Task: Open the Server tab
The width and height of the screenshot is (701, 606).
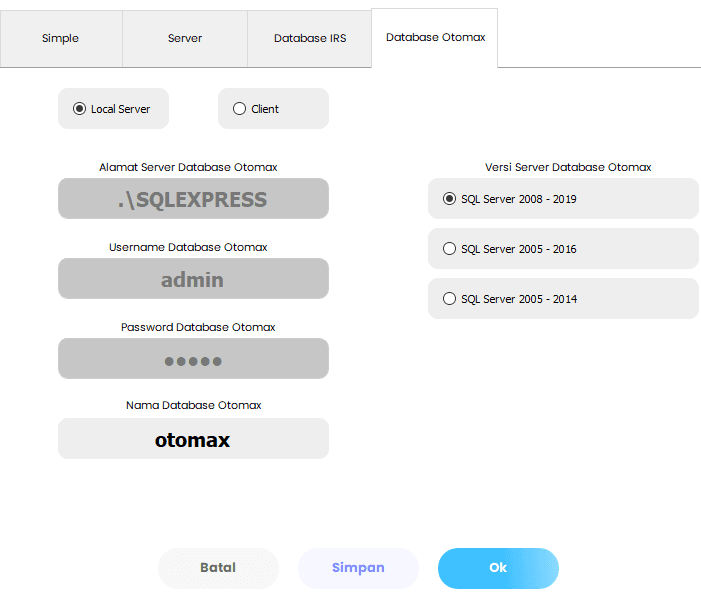Action: pos(185,39)
